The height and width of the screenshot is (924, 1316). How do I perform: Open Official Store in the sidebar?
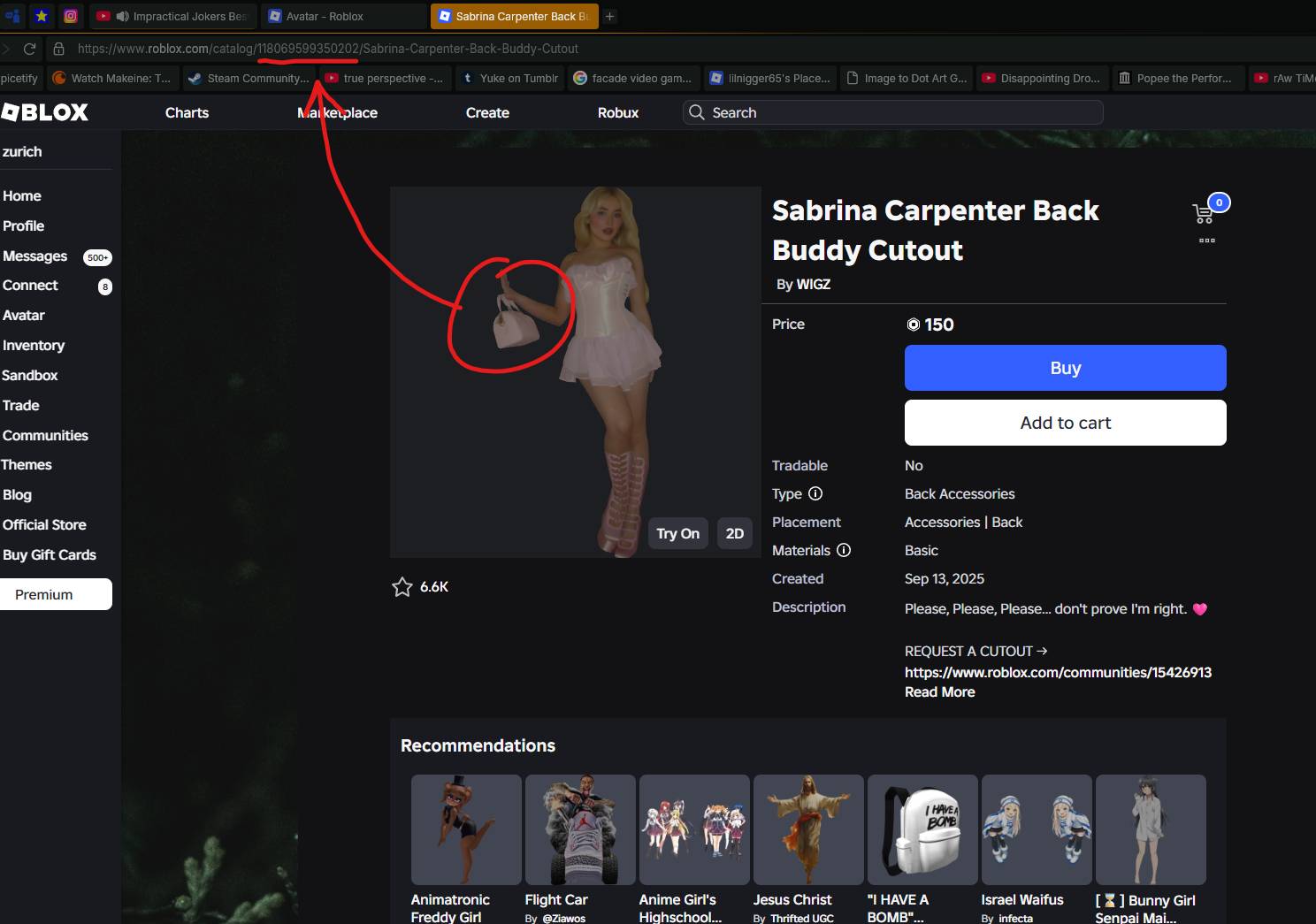tap(44, 525)
